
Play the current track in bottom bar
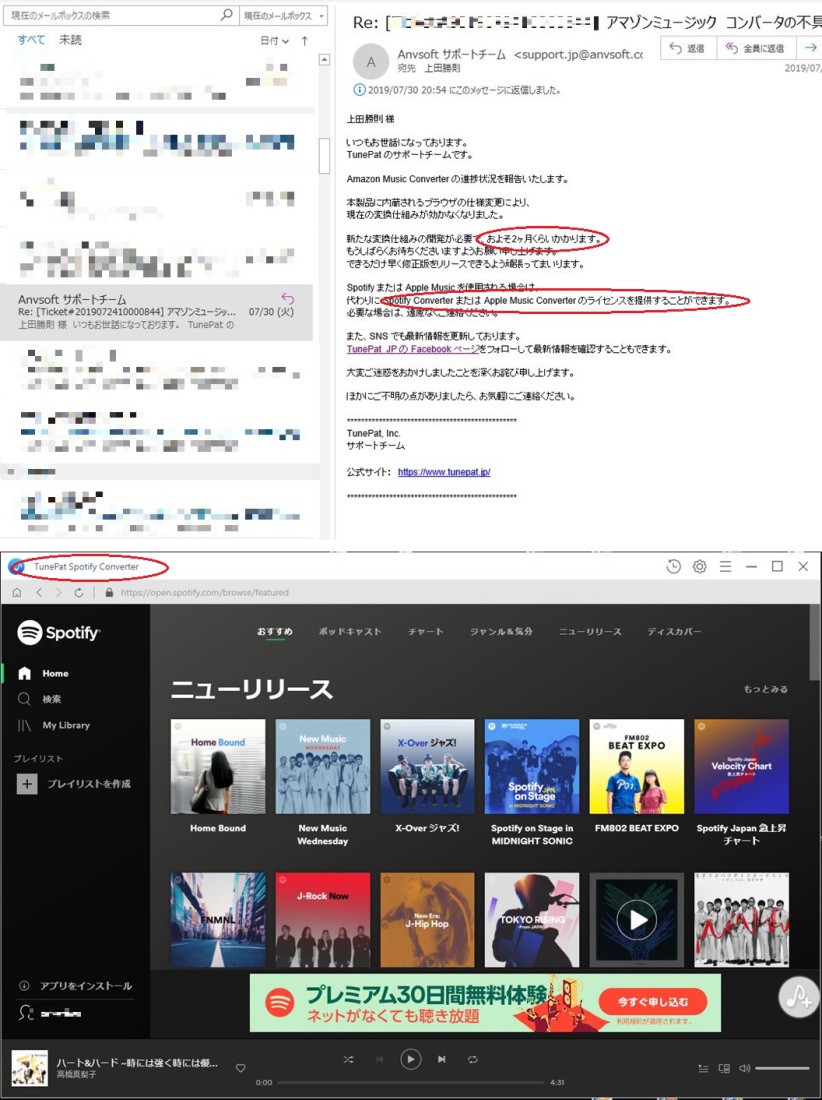tap(410, 1059)
